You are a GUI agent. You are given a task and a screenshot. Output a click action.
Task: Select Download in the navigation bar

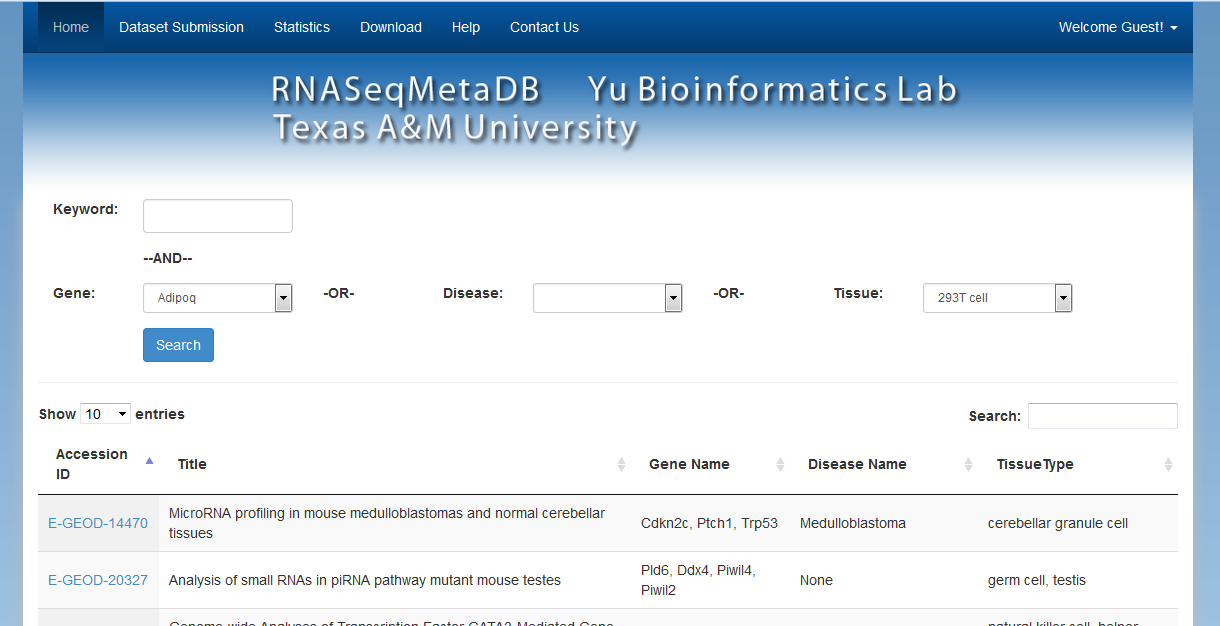(x=391, y=27)
